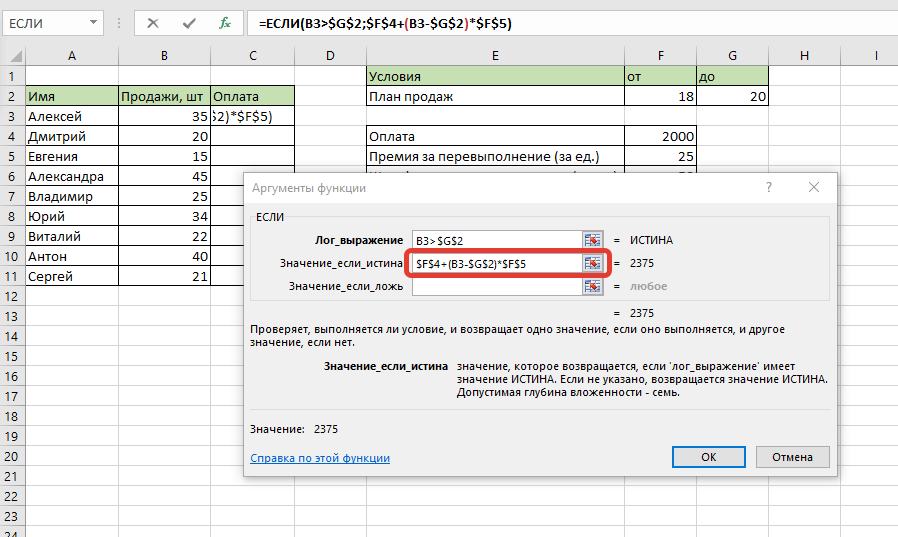Select row 12 header
The height and width of the screenshot is (537, 898).
[13, 297]
